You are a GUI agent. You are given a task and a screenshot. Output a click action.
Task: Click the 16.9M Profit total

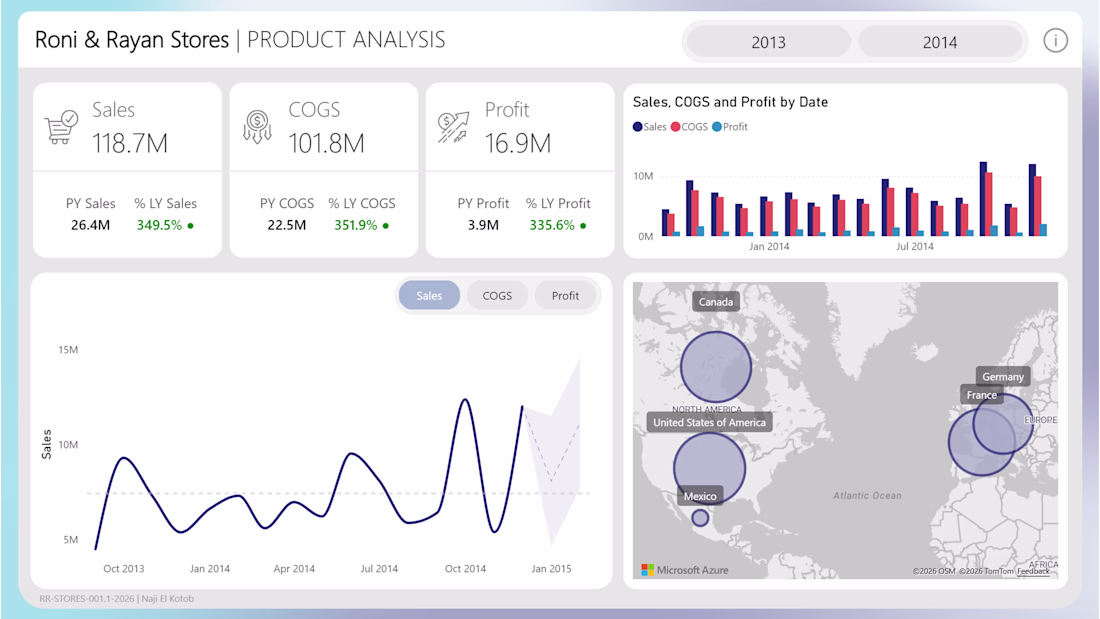point(518,143)
